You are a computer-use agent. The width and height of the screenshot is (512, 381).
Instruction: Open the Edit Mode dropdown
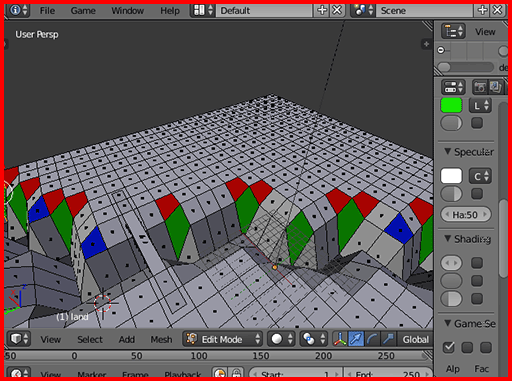(x=222, y=339)
